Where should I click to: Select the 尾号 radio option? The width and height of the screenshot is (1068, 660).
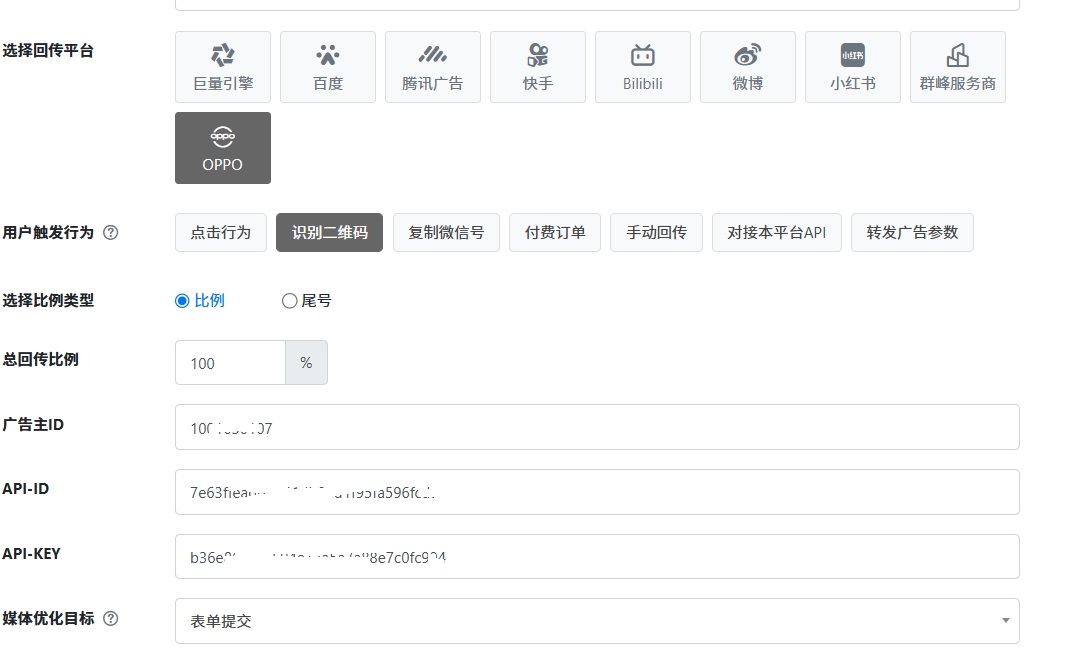tap(289, 301)
